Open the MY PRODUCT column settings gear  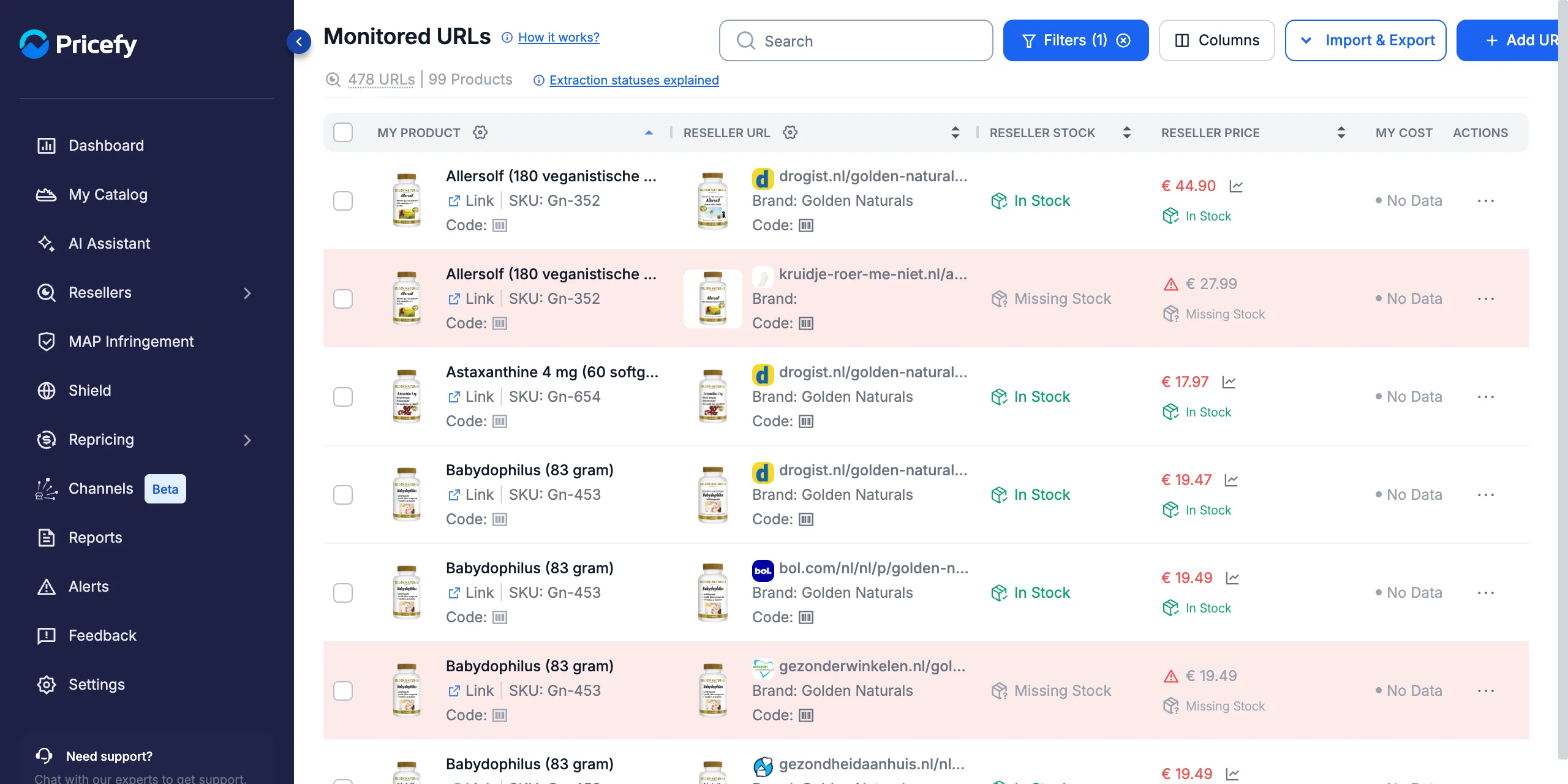tap(480, 132)
